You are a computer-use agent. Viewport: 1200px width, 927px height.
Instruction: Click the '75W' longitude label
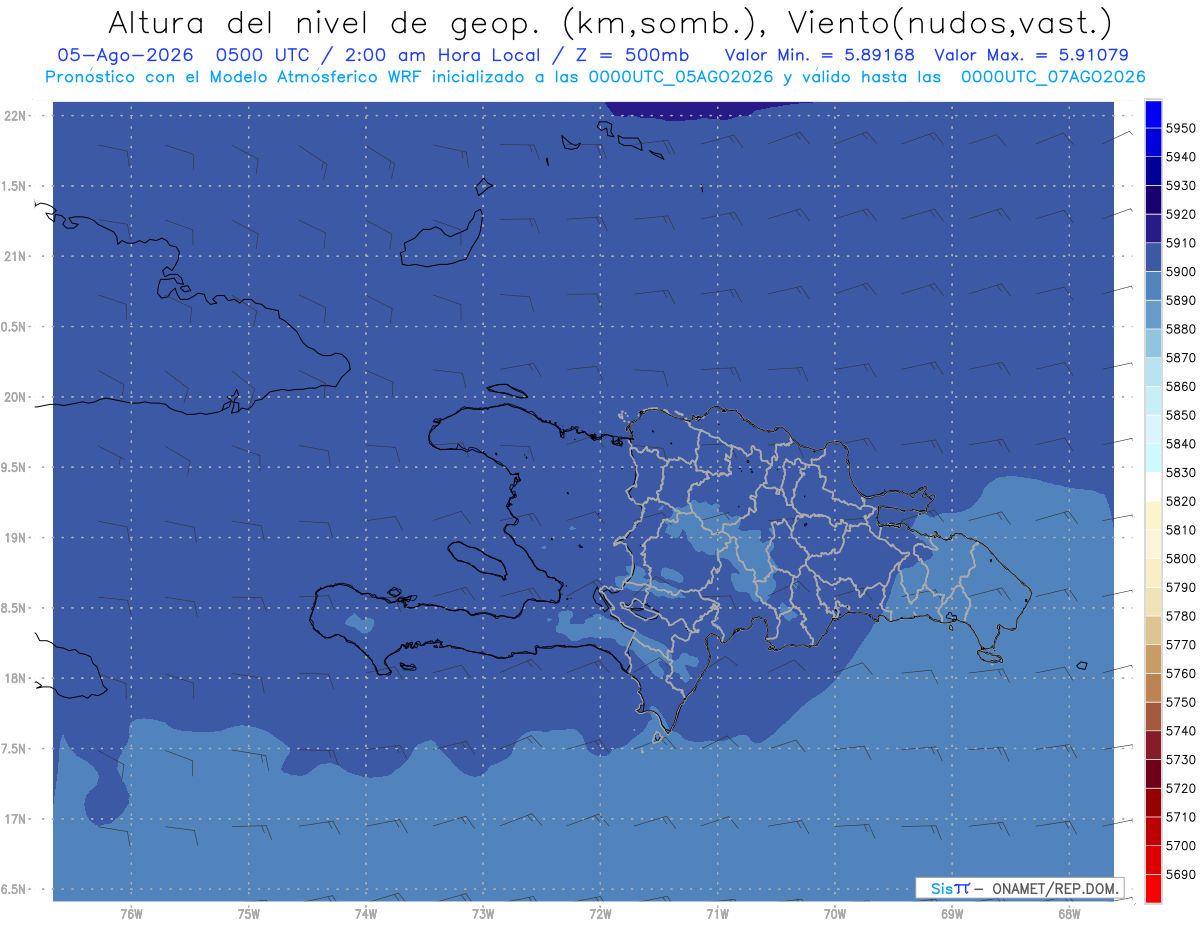click(249, 913)
